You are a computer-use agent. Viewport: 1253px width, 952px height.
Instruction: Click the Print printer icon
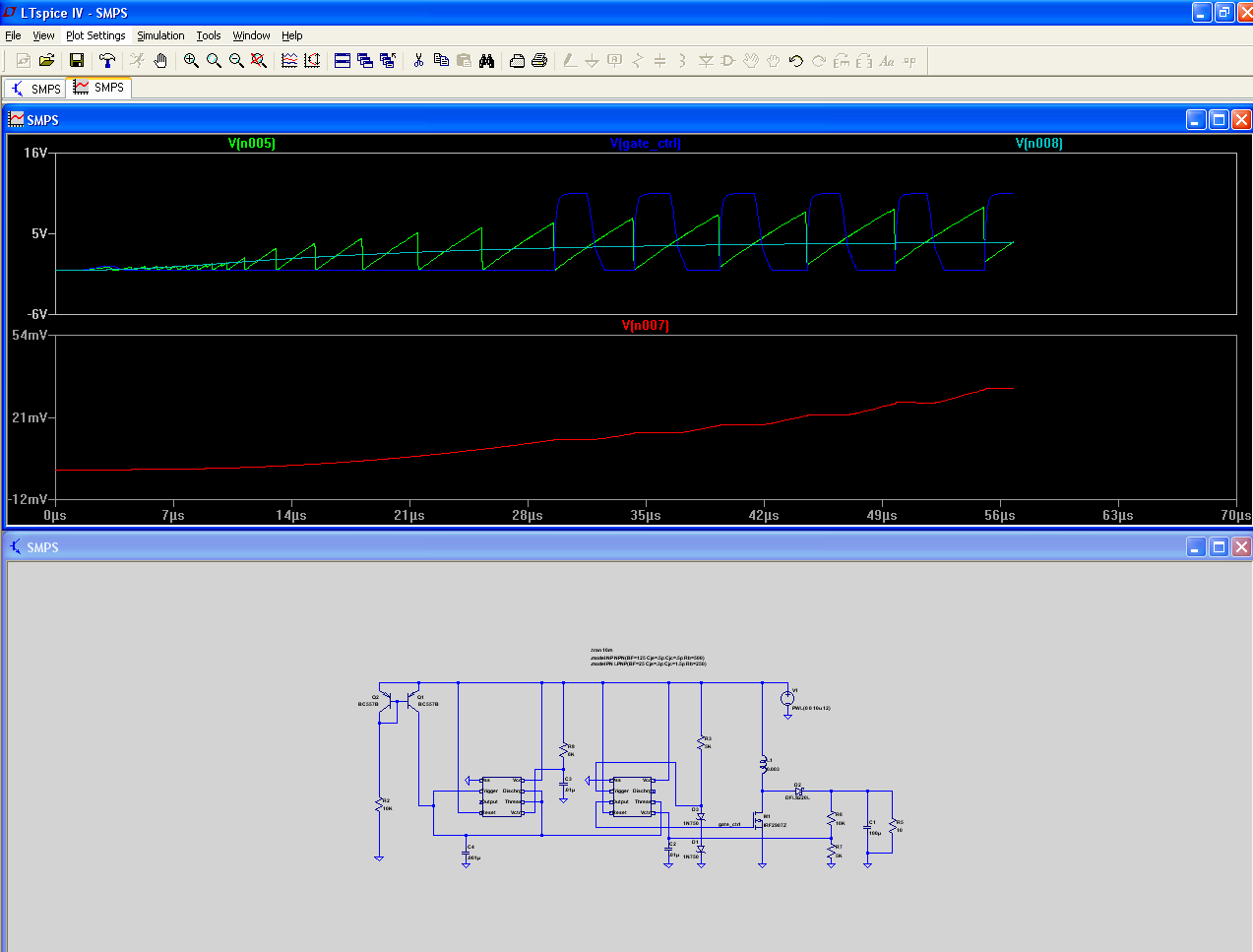click(539, 61)
